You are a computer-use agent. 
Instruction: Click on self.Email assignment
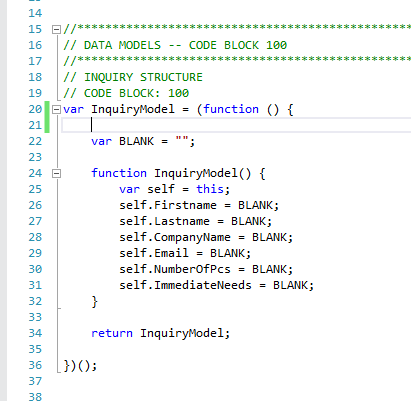(x=185, y=253)
